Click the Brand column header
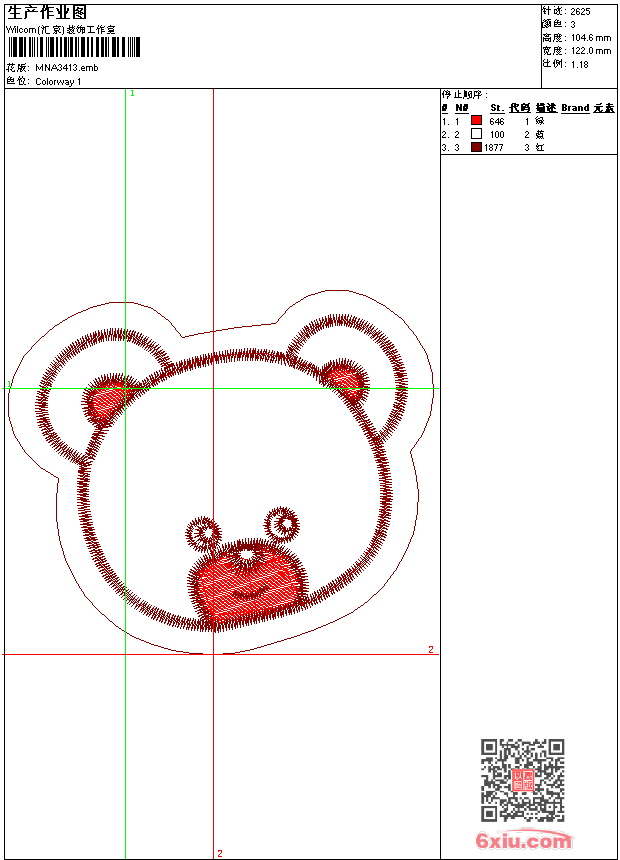 pos(575,107)
